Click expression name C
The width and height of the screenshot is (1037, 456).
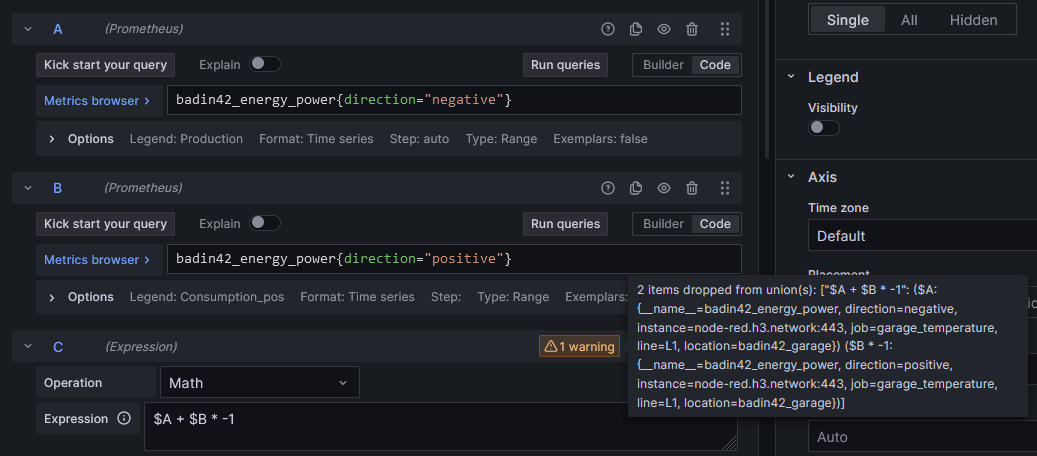(58, 346)
